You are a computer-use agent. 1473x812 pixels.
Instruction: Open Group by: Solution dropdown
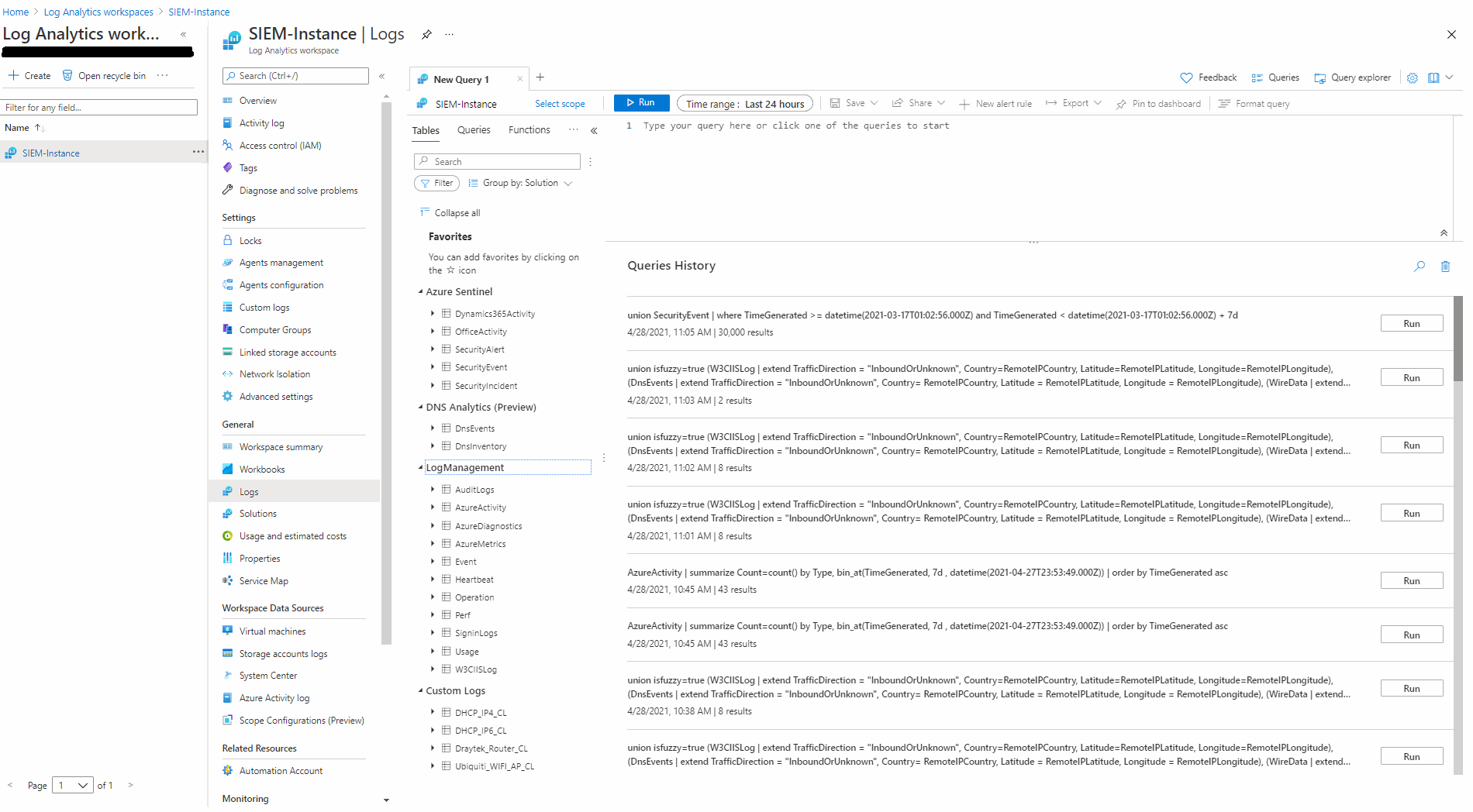[520, 184]
